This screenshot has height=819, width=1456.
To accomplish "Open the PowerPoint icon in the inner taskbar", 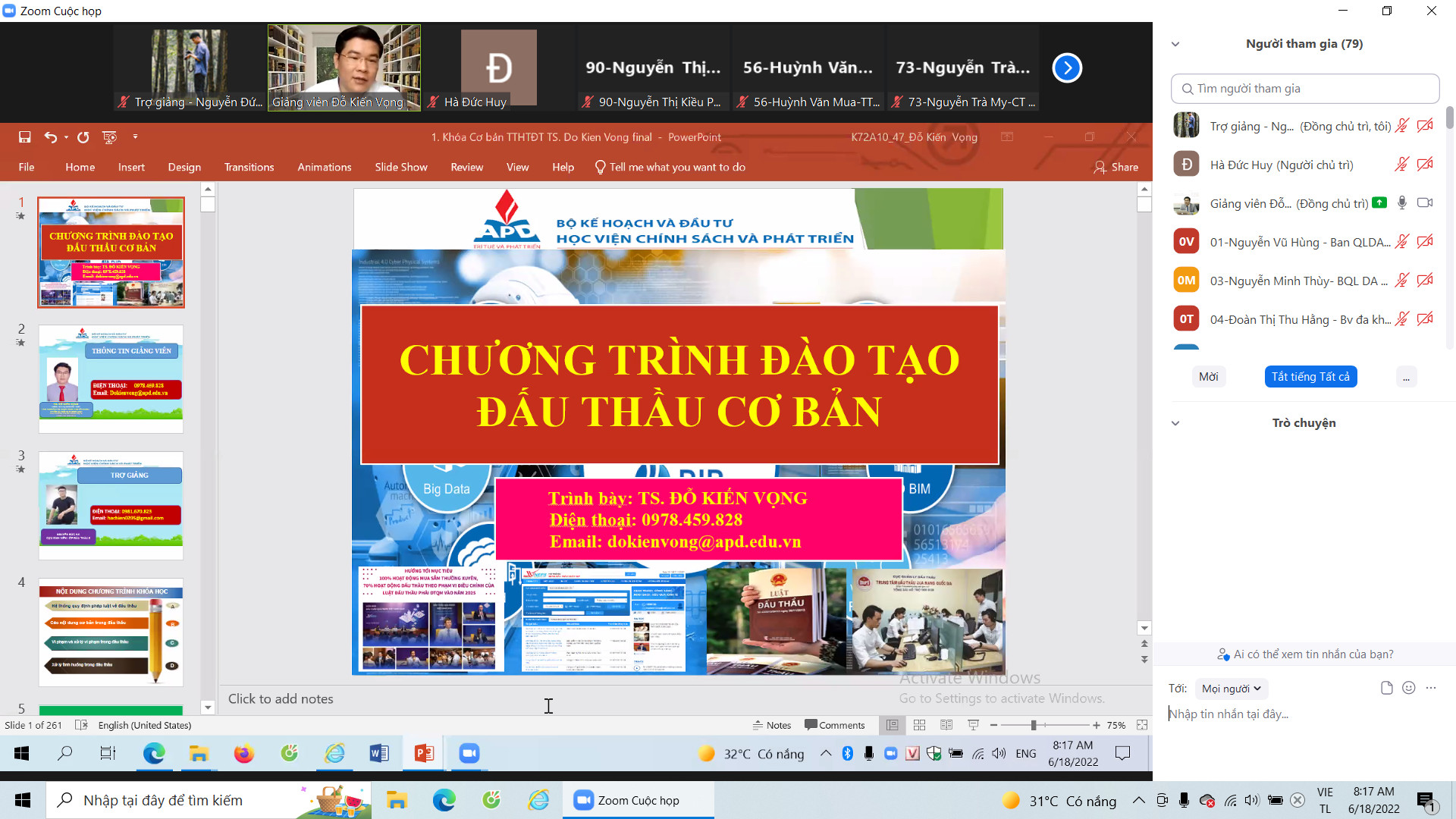I will point(424,753).
